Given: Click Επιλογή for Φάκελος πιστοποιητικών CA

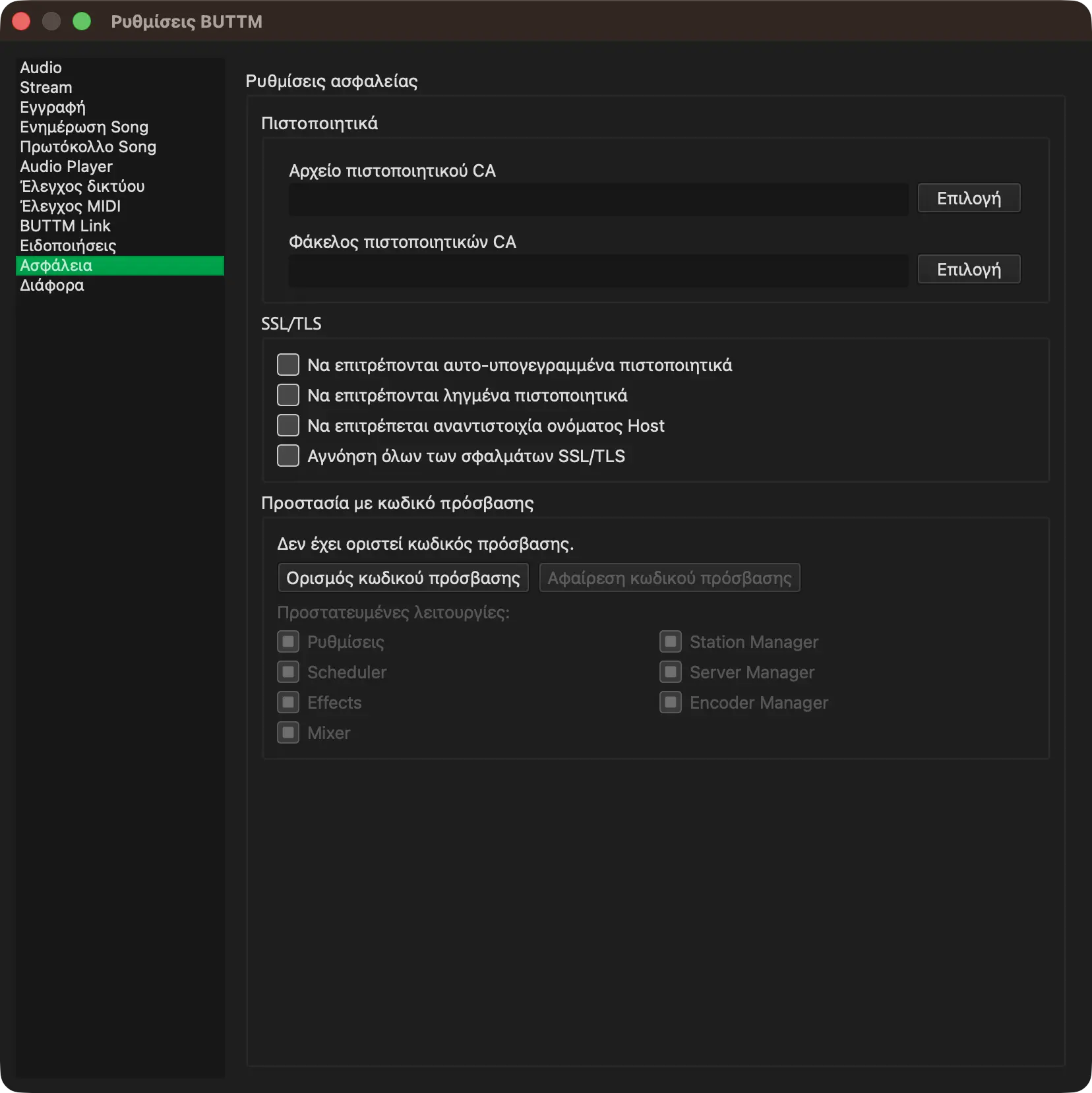Looking at the screenshot, I should 969,270.
